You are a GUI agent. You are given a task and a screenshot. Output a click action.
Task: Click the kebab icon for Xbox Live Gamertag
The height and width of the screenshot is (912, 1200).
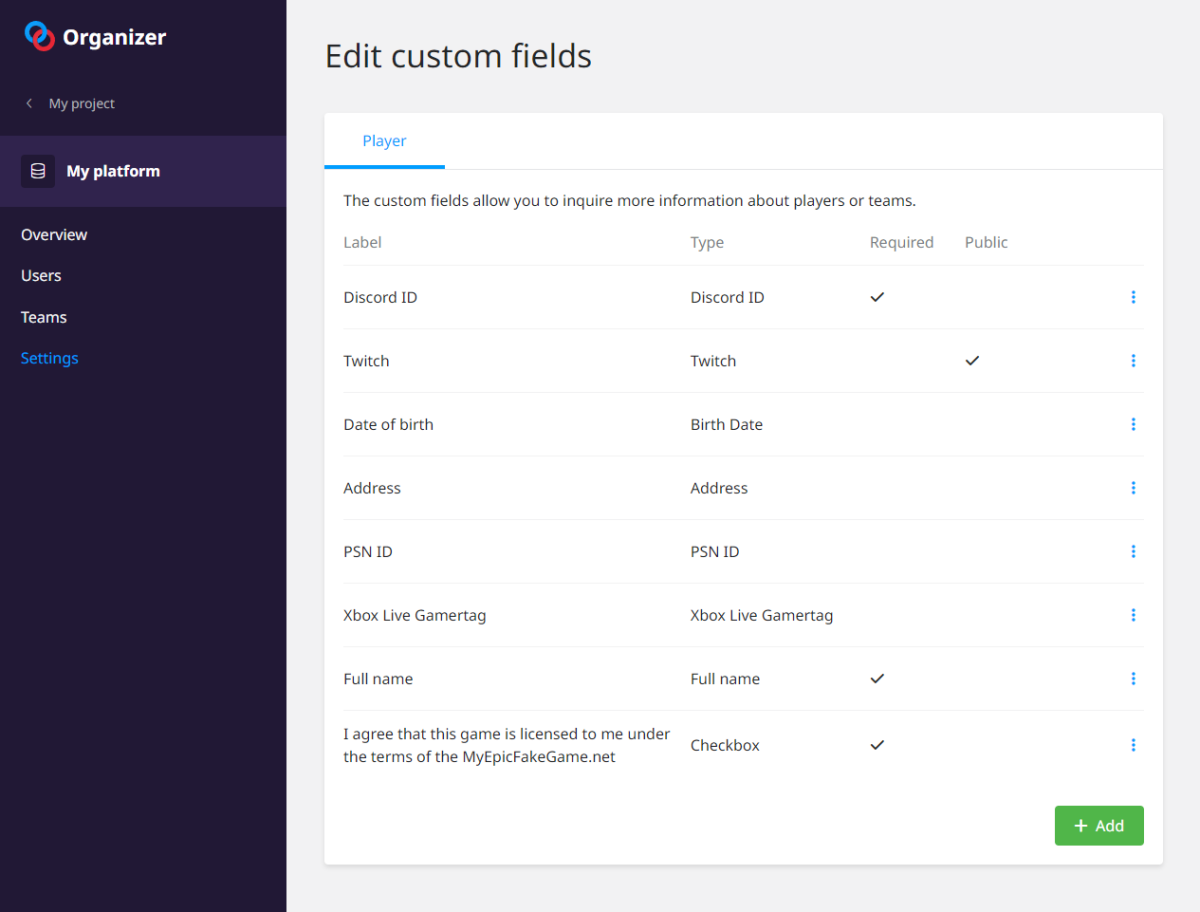point(1133,615)
